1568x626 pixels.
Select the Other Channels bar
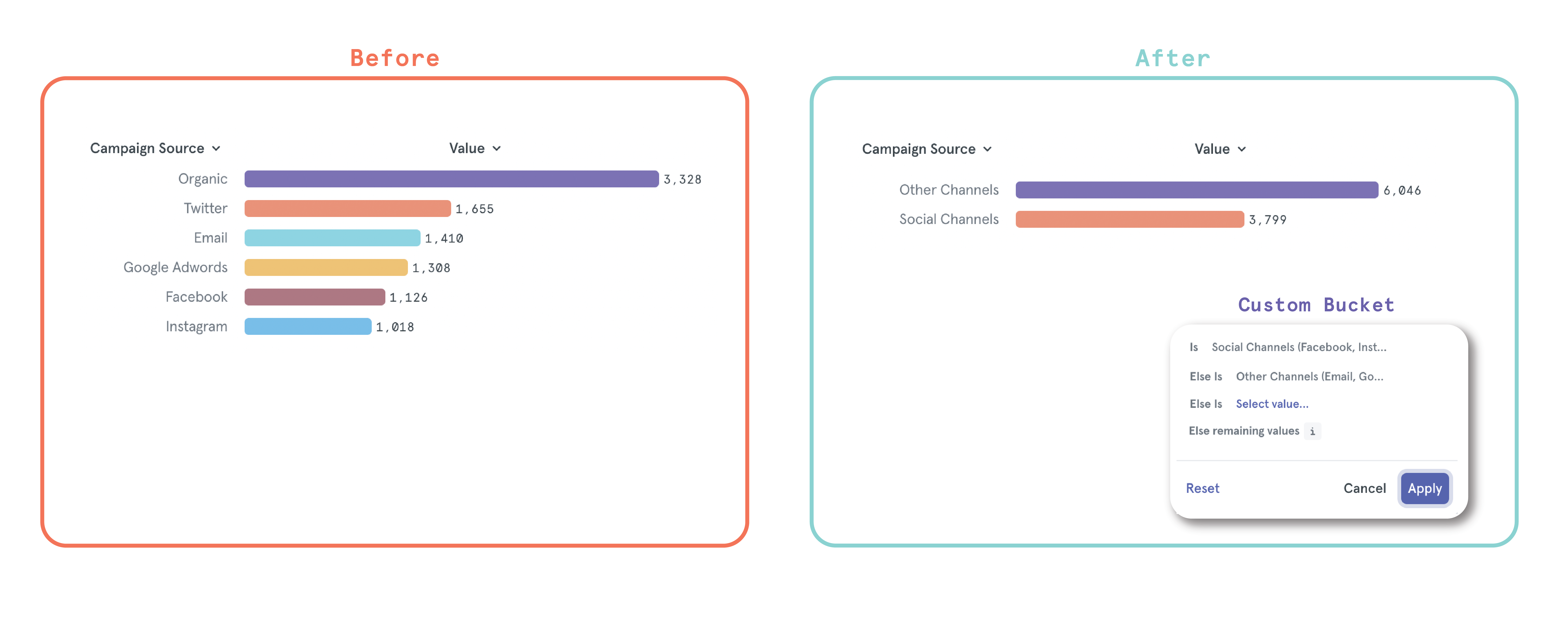coord(1197,190)
